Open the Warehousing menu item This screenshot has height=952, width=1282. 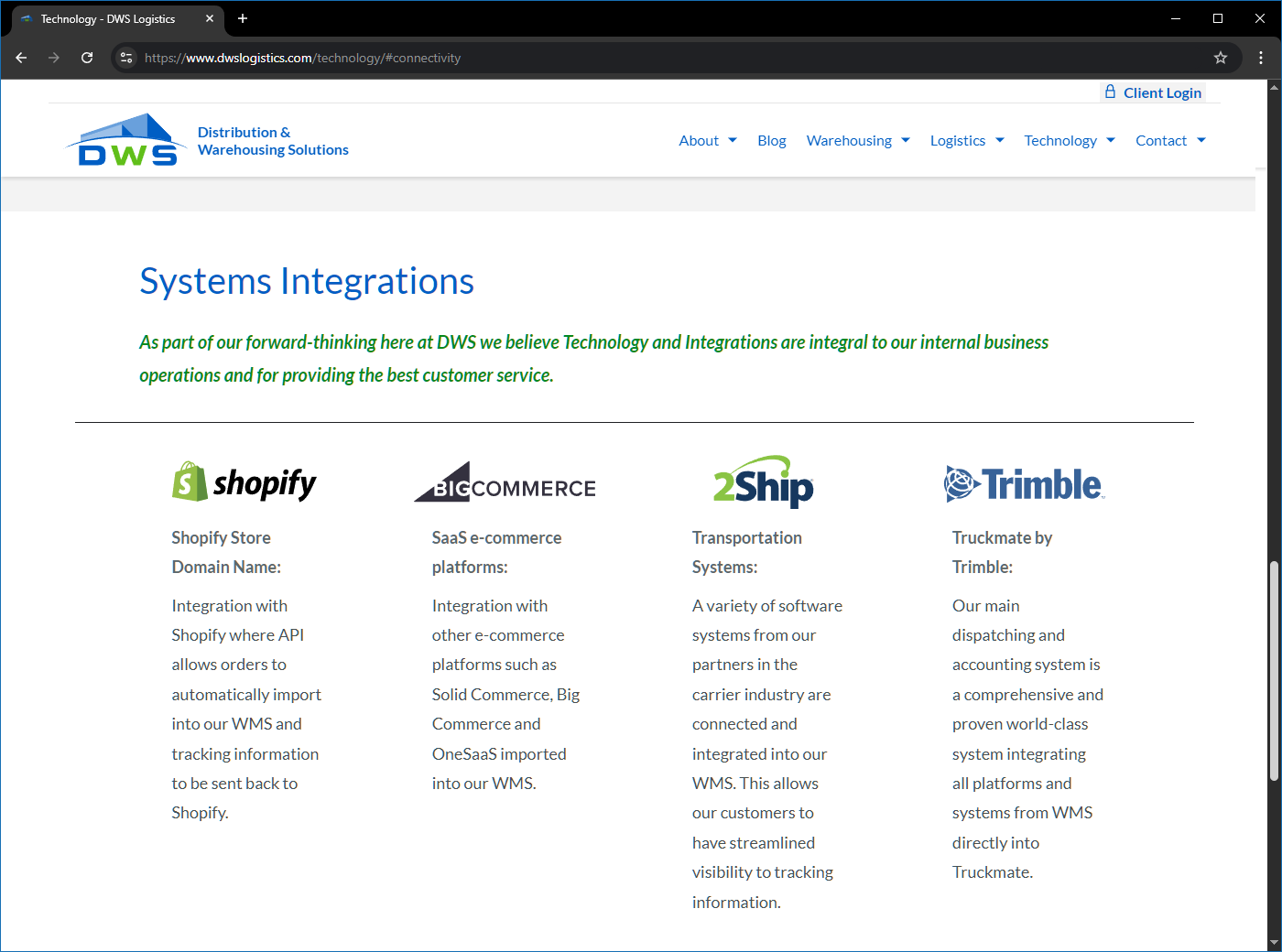pos(849,140)
